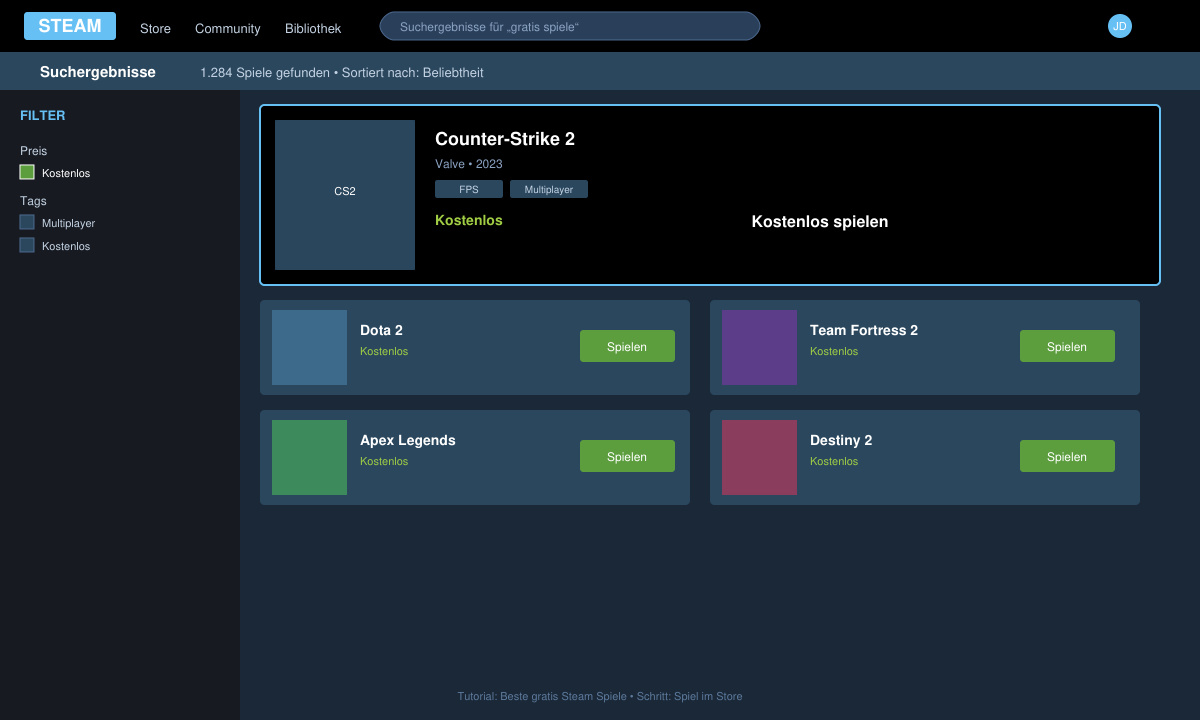
Task: Focus the search field for gratis spiele
Action: (570, 26)
